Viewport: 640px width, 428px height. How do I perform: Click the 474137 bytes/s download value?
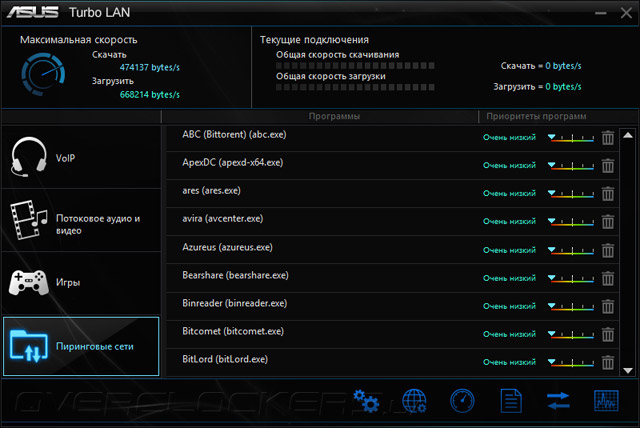pos(150,68)
